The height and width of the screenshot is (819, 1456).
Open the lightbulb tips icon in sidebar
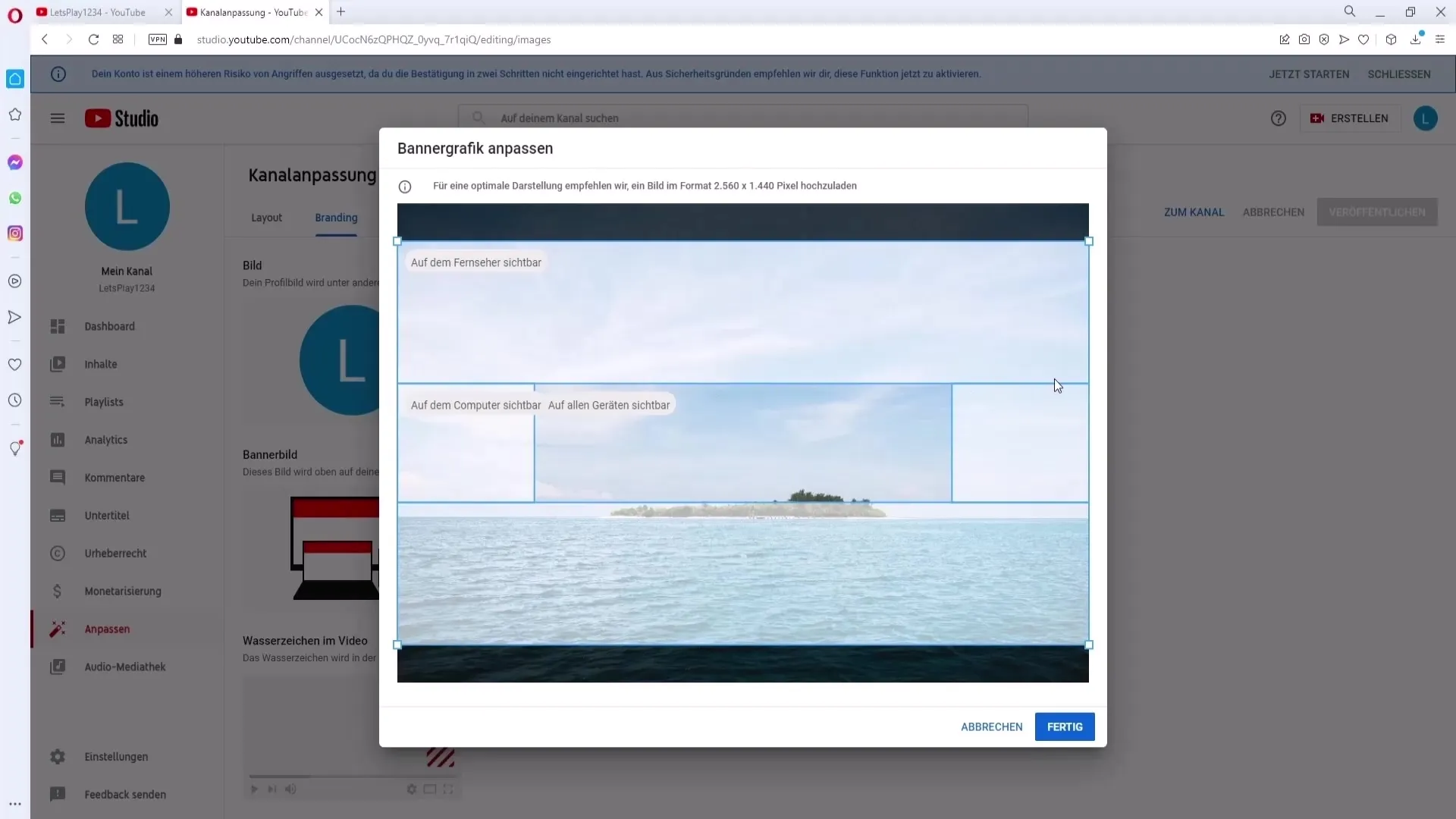[x=15, y=448]
